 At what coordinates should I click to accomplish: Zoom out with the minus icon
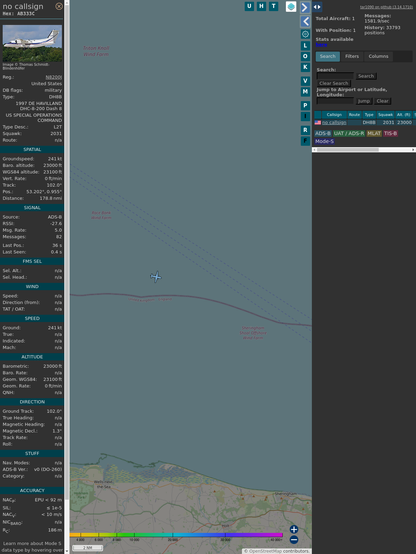pyautogui.click(x=294, y=540)
